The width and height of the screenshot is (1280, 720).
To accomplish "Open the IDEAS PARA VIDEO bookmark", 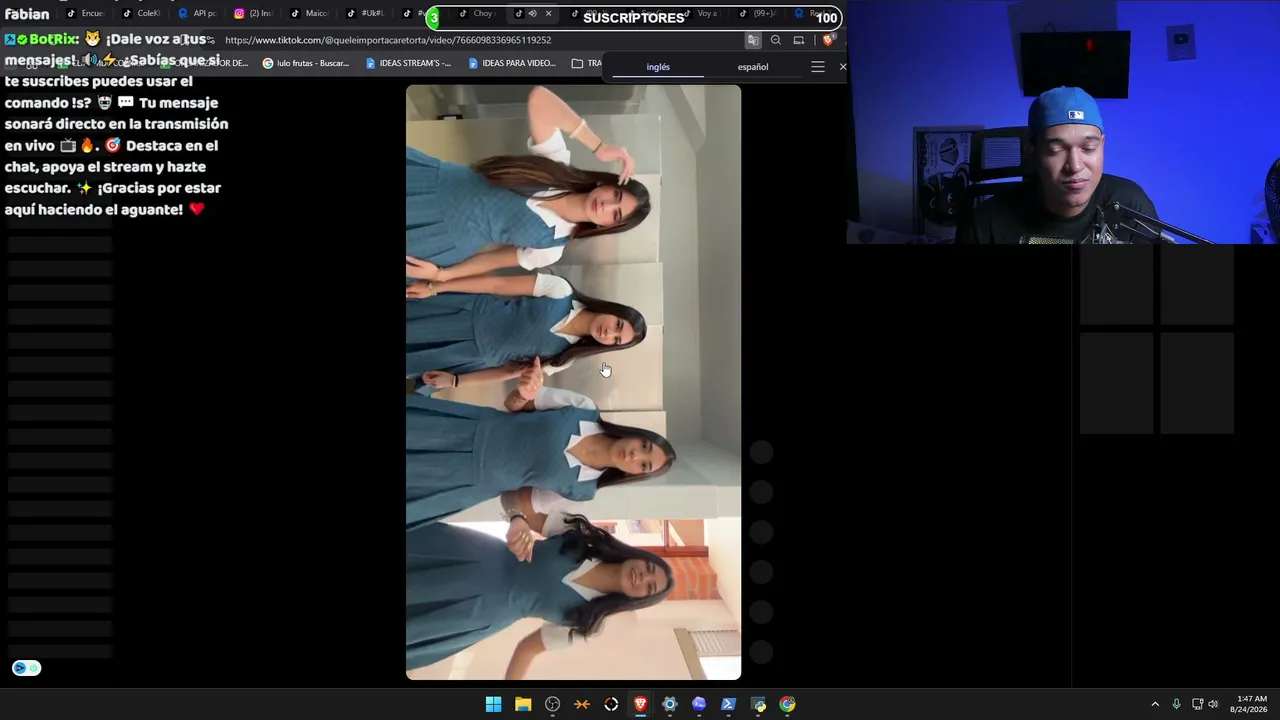I will click(x=512, y=63).
